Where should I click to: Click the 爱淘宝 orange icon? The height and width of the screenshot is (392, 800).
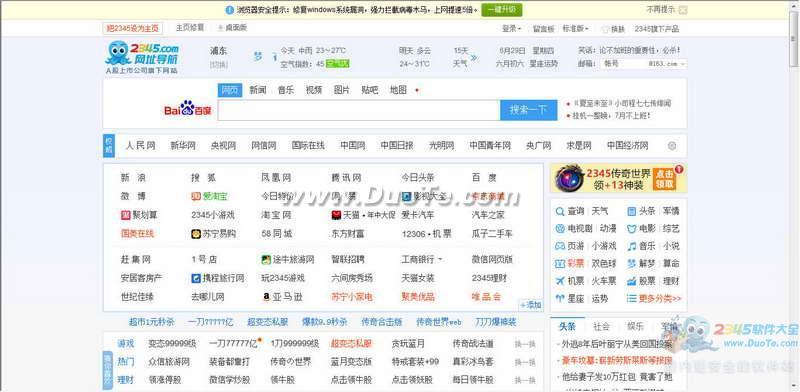[196, 197]
